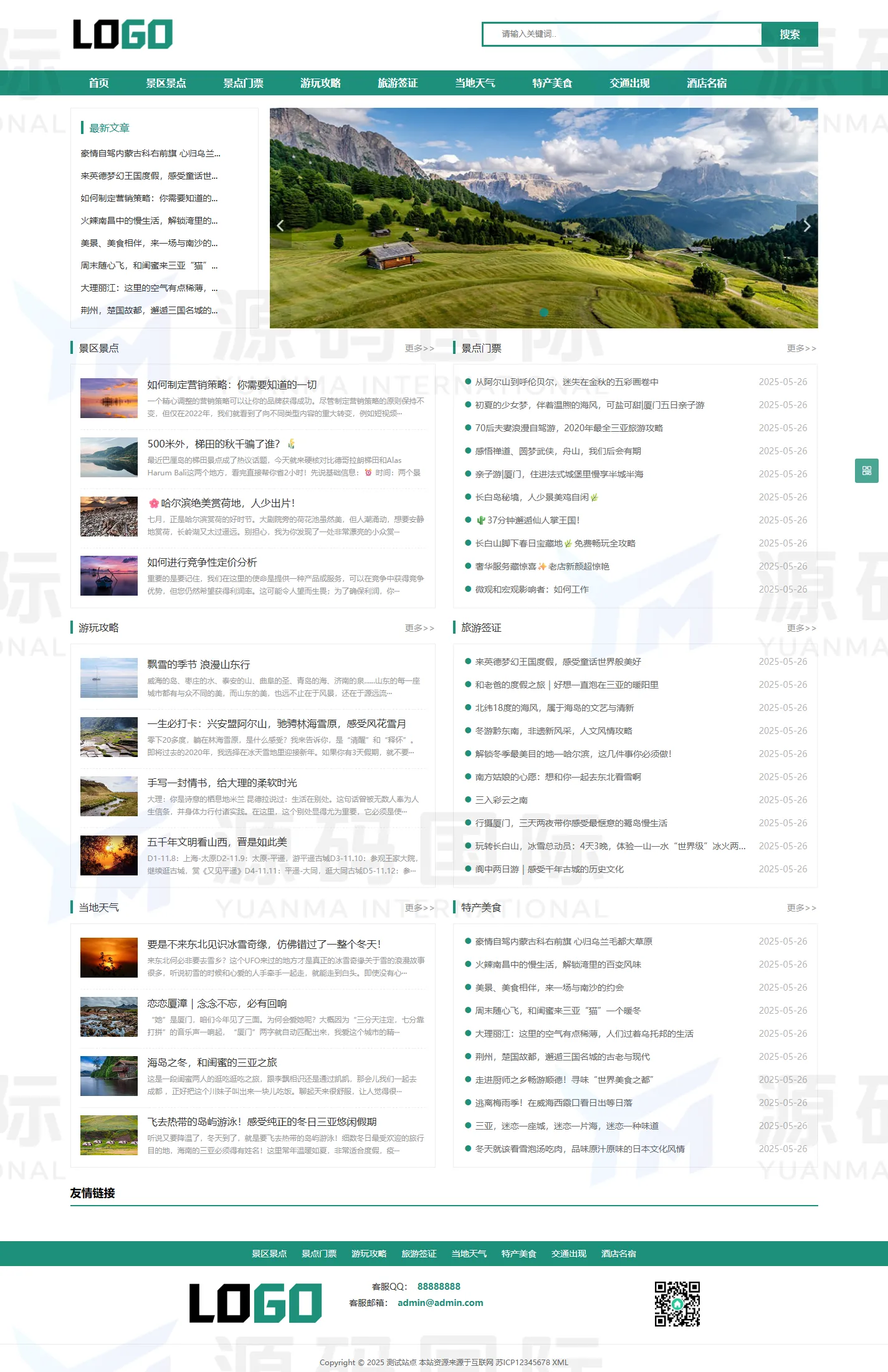
Task: Open sidebar article 火辣南昌中的慢生活
Action: (x=149, y=221)
